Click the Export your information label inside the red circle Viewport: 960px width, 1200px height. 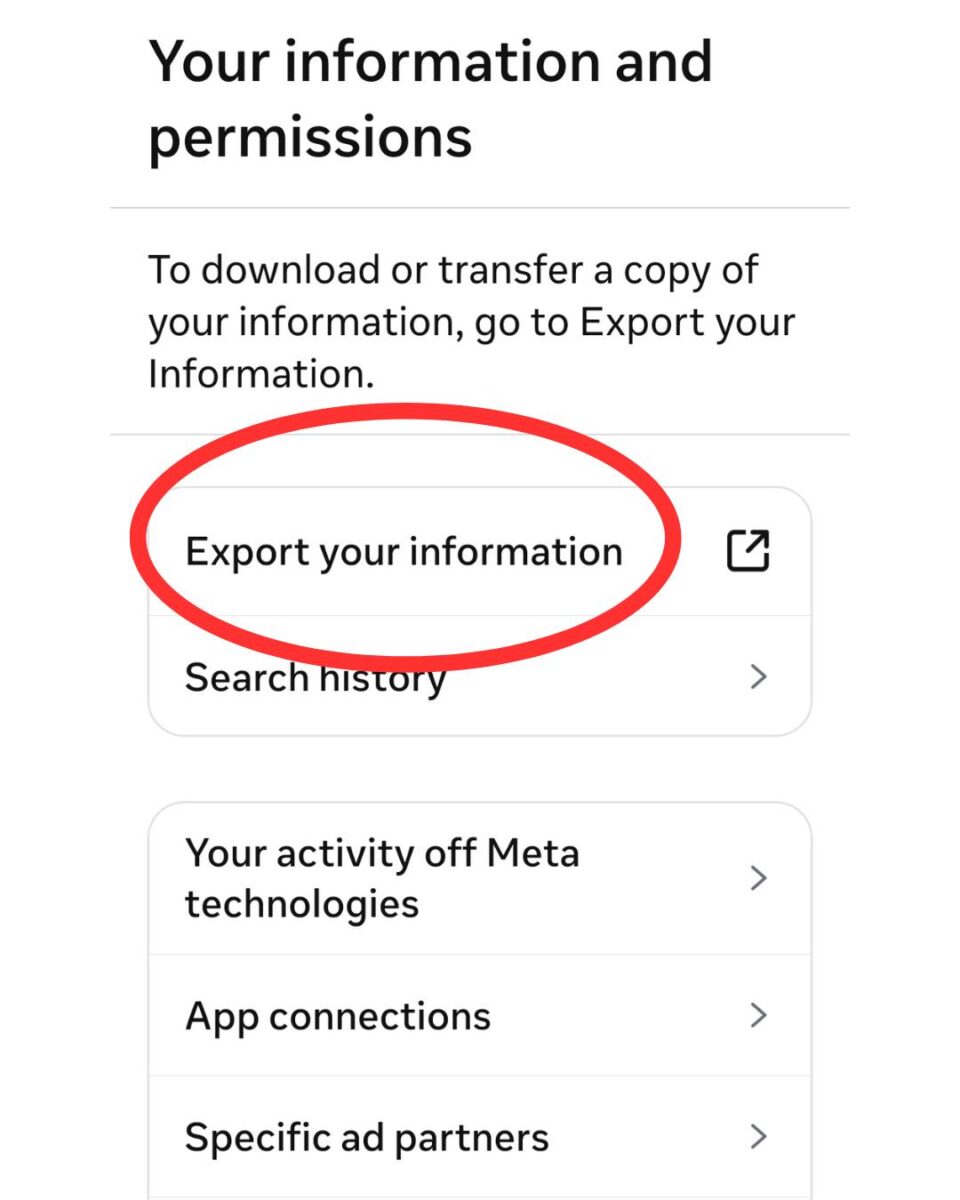(403, 550)
